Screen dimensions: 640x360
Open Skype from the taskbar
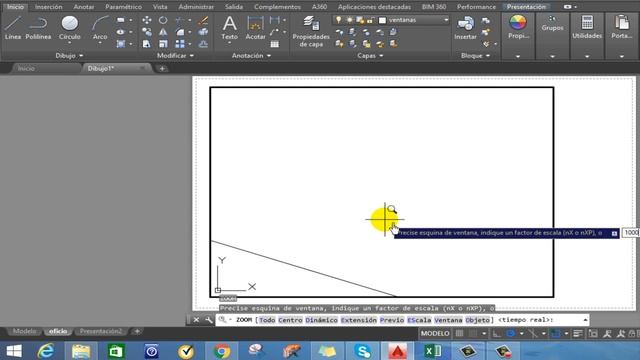[362, 351]
